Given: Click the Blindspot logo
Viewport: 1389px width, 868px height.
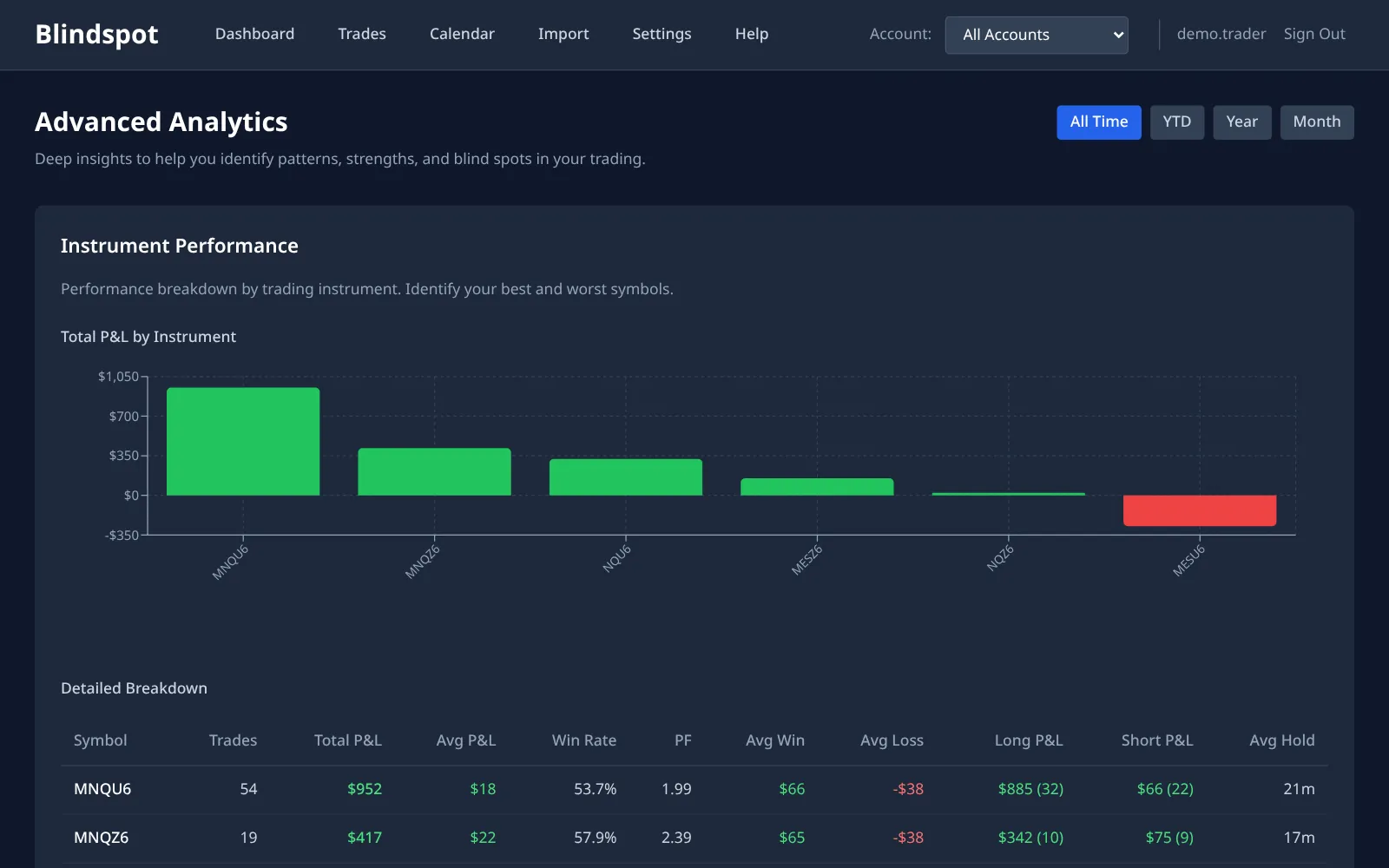Looking at the screenshot, I should click(96, 34).
